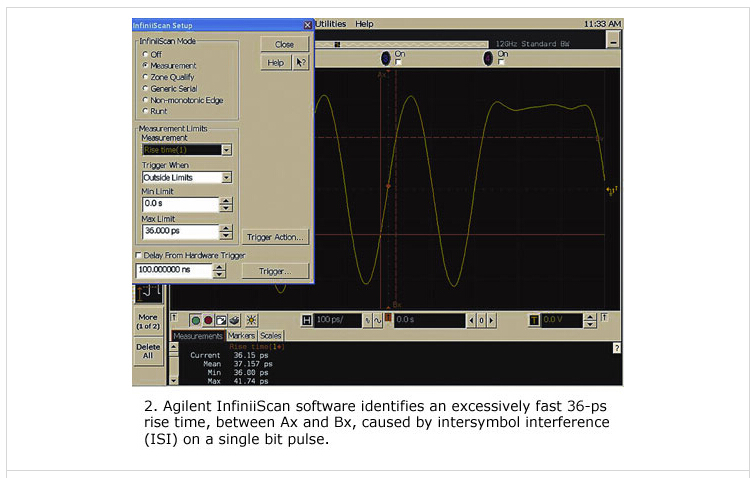
Task: Click the horizontal scale H icon
Action: 307,320
